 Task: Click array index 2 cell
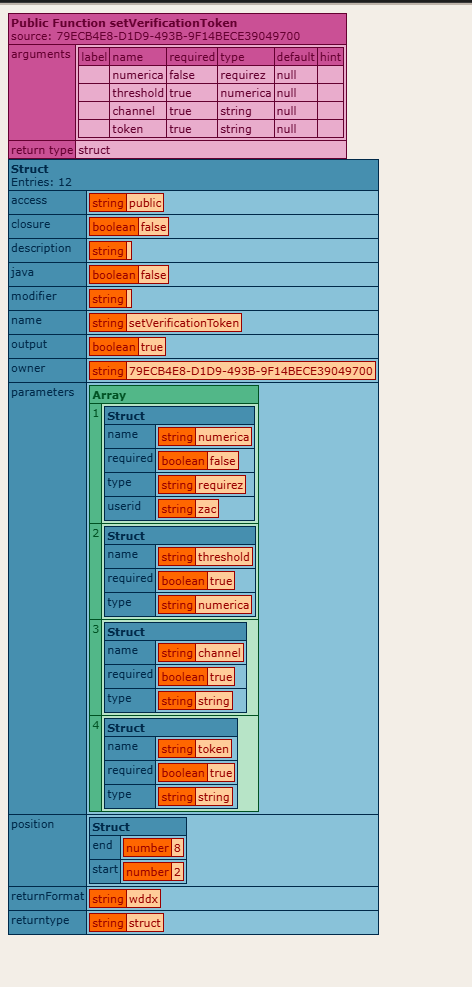tap(96, 572)
